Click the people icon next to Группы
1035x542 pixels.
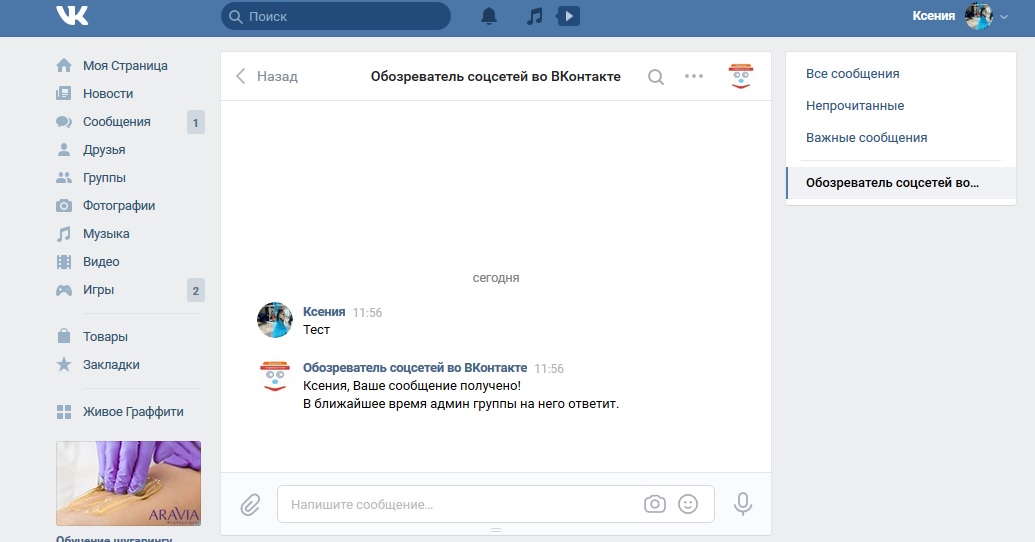point(64,178)
